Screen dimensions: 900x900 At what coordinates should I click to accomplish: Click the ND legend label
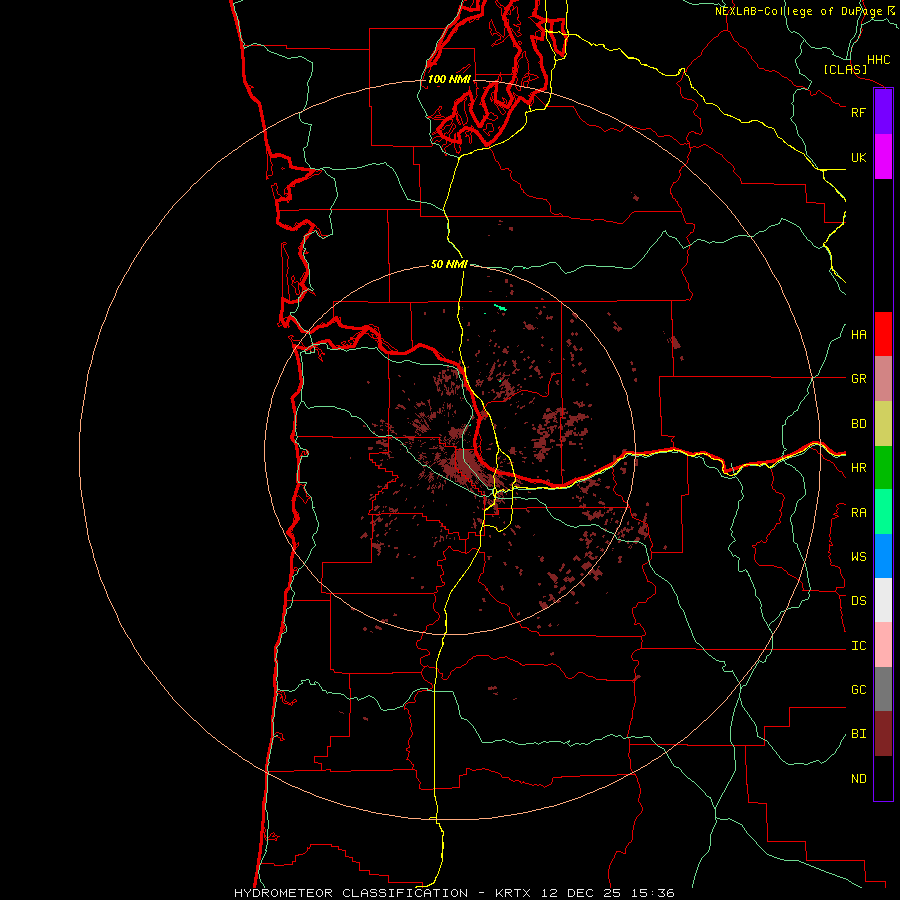858,779
